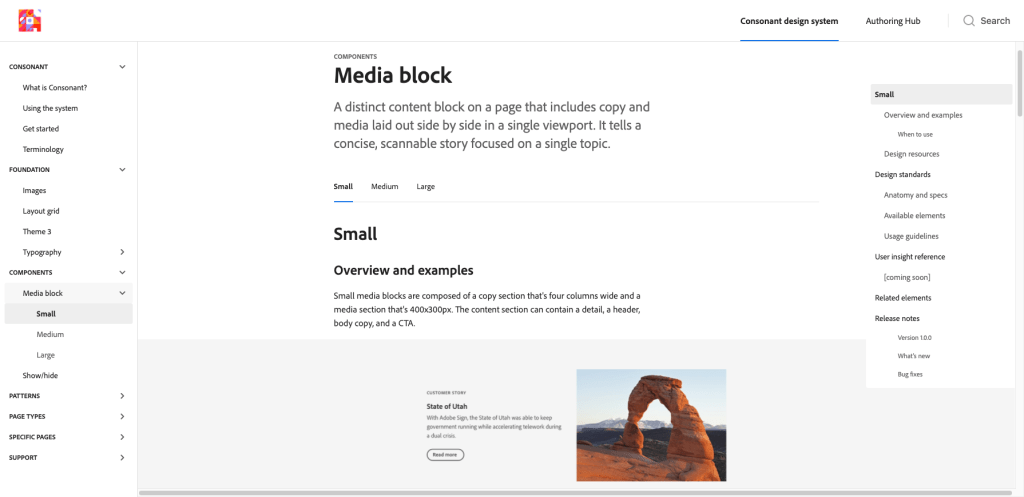
Task: Jump to Usage guidelines in outline
Action: point(911,236)
